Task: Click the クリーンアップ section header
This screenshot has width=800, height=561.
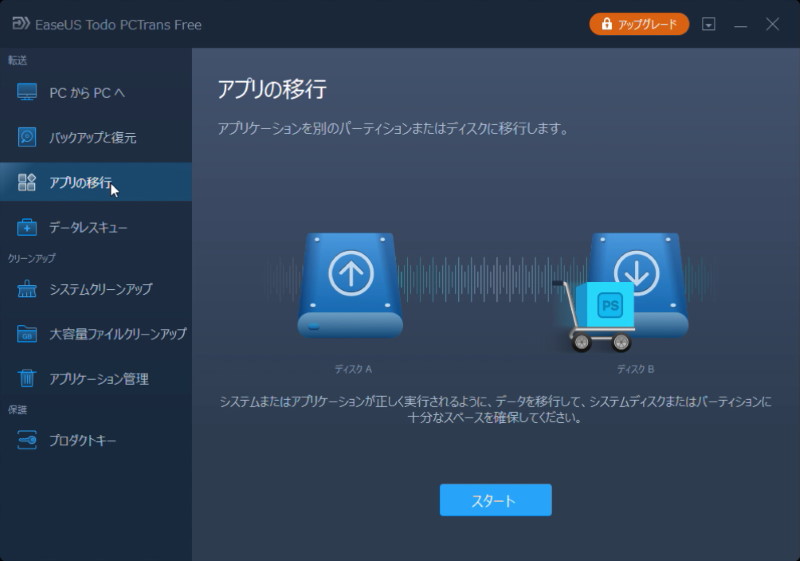Action: [31, 259]
